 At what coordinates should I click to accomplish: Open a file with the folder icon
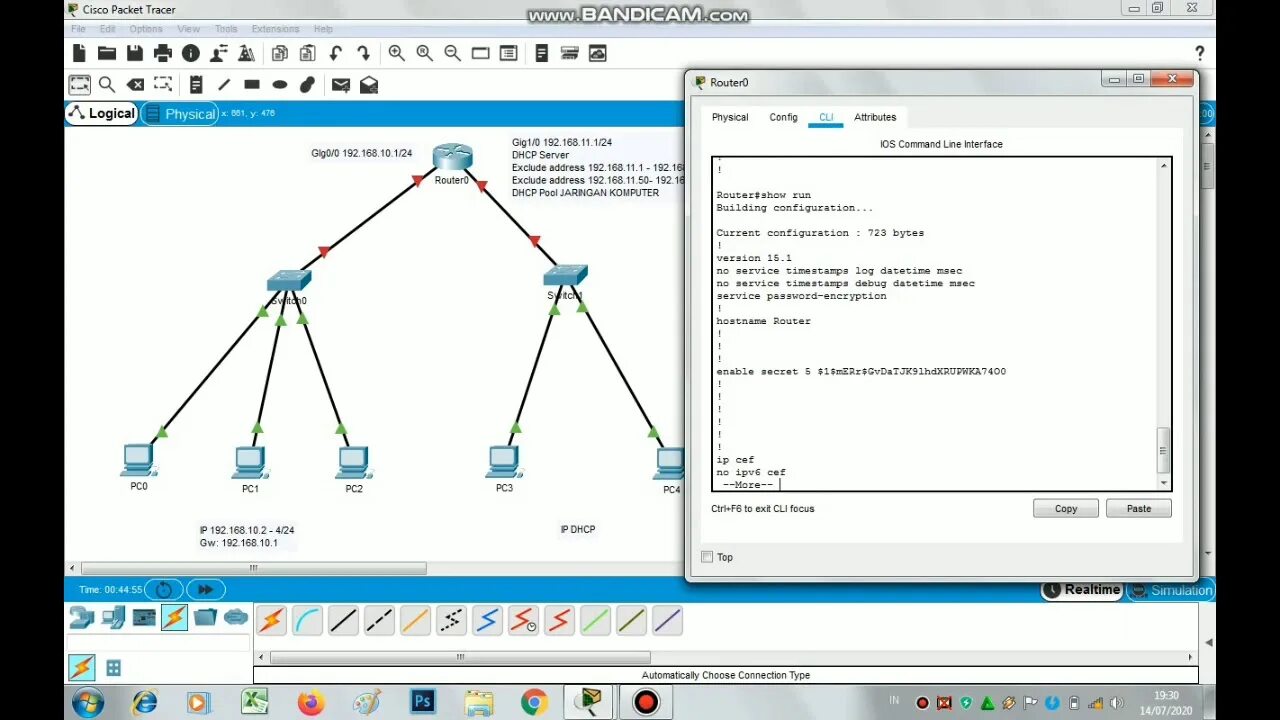[106, 53]
